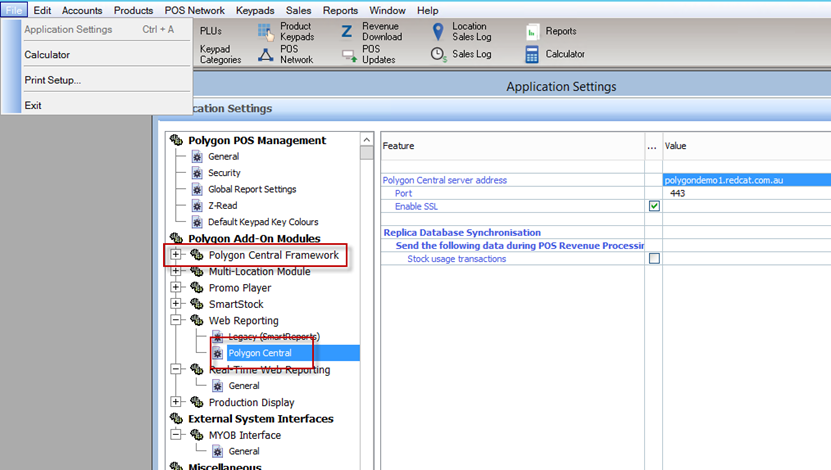831x470 pixels.
Task: Open the Edit menu
Action: click(x=42, y=11)
